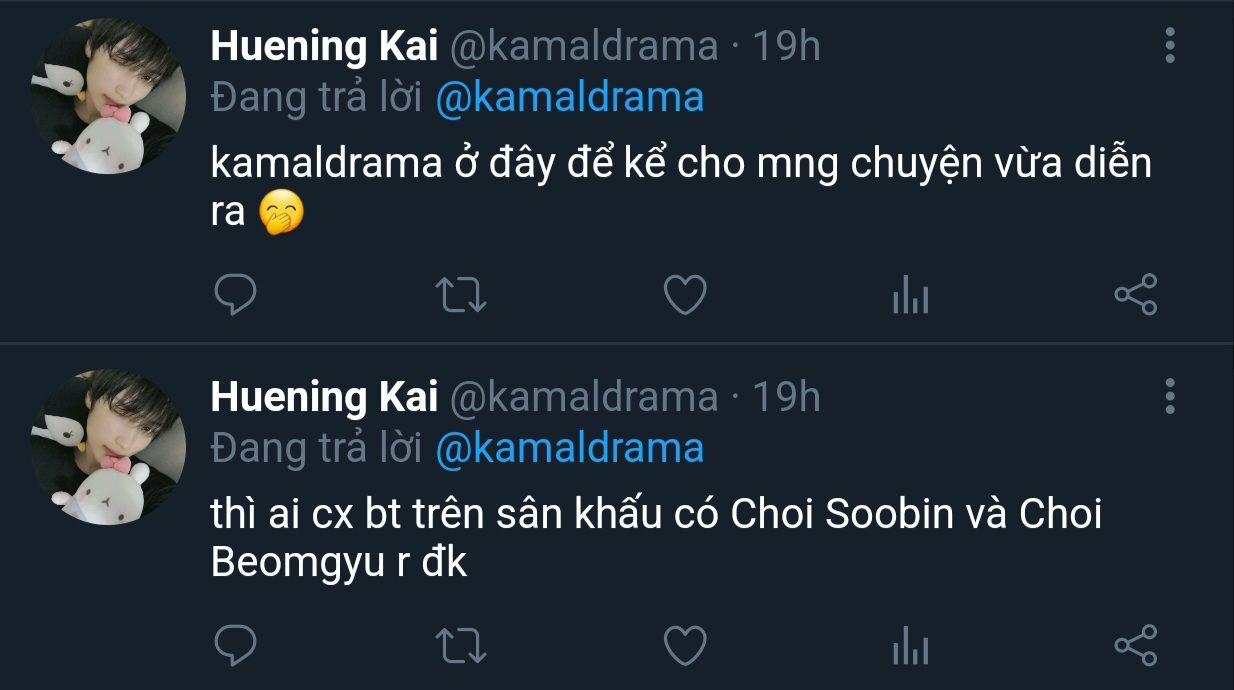This screenshot has height=690, width=1234.
Task: Reply to the first tweet
Action: coord(236,295)
